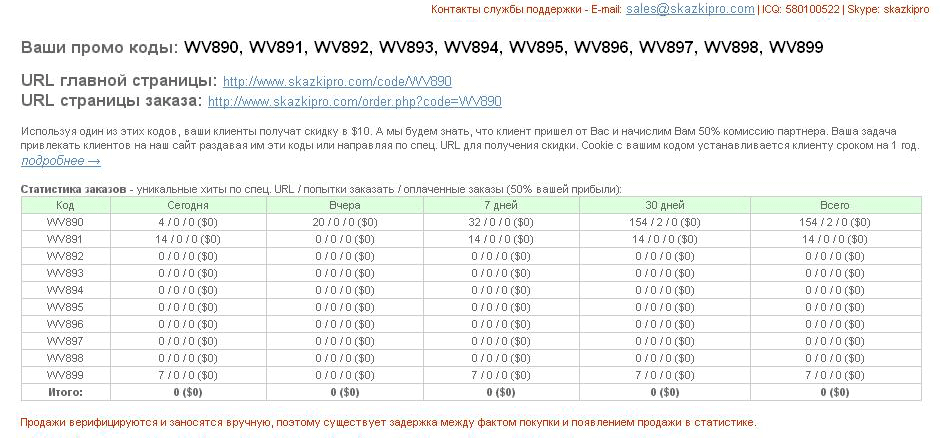Viewport: 940px width, 444px height.
Task: Select the "32 / 0 / 0 ($0)" cell under 7 дней
Action: (501, 222)
